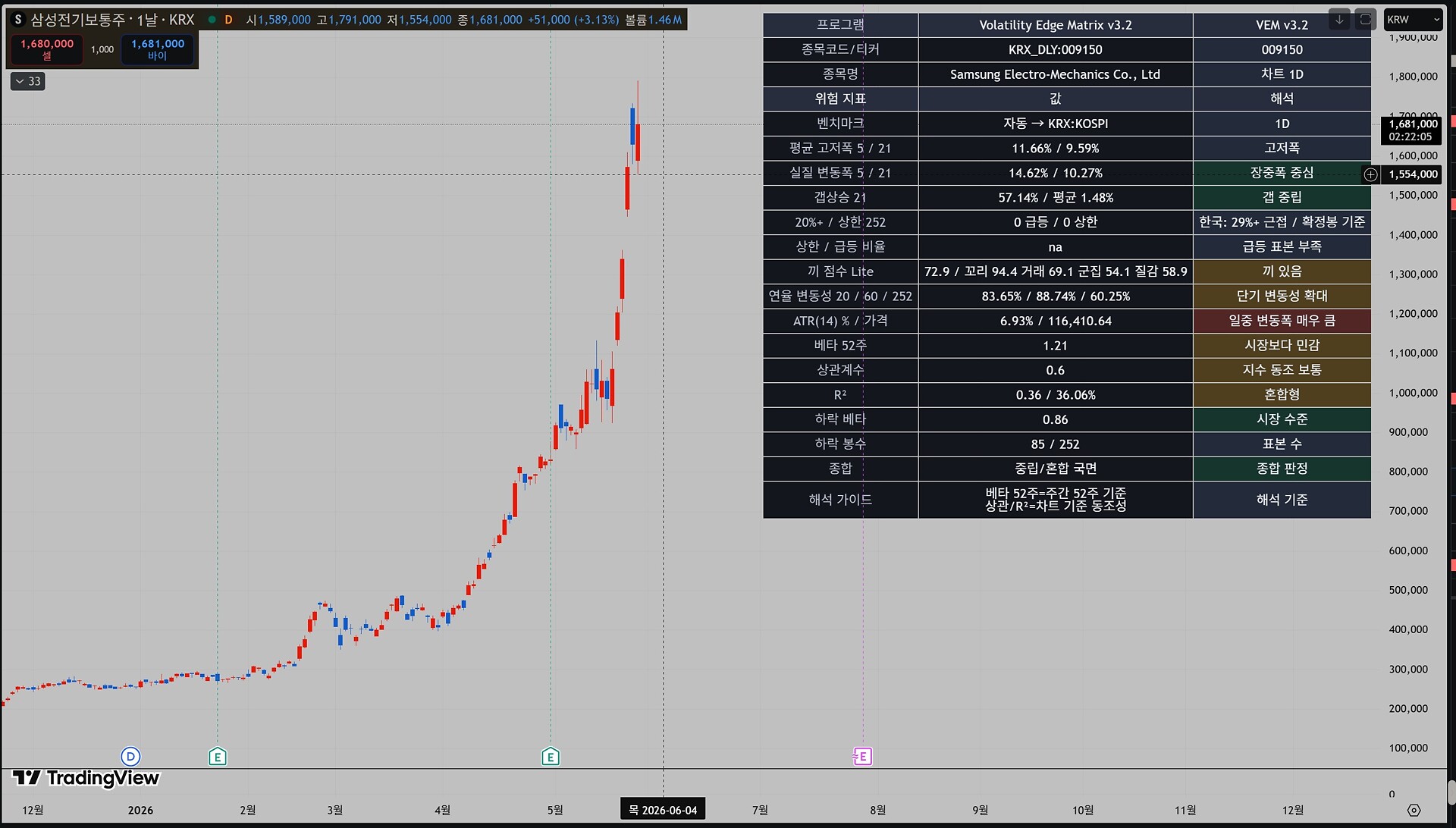Click the 고1,791,000 high value in legend

click(x=349, y=20)
